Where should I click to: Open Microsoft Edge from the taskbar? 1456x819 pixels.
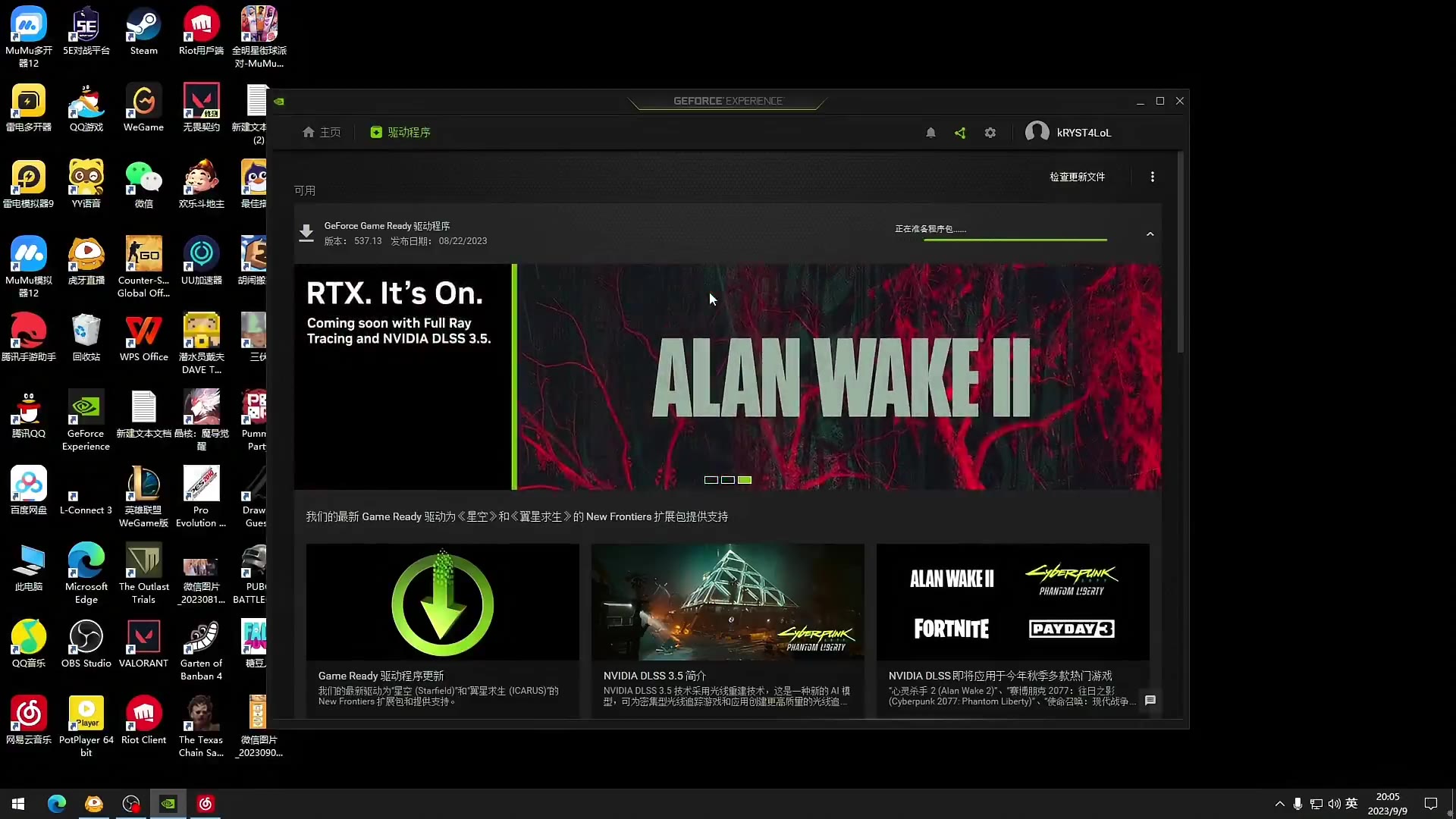click(x=57, y=804)
